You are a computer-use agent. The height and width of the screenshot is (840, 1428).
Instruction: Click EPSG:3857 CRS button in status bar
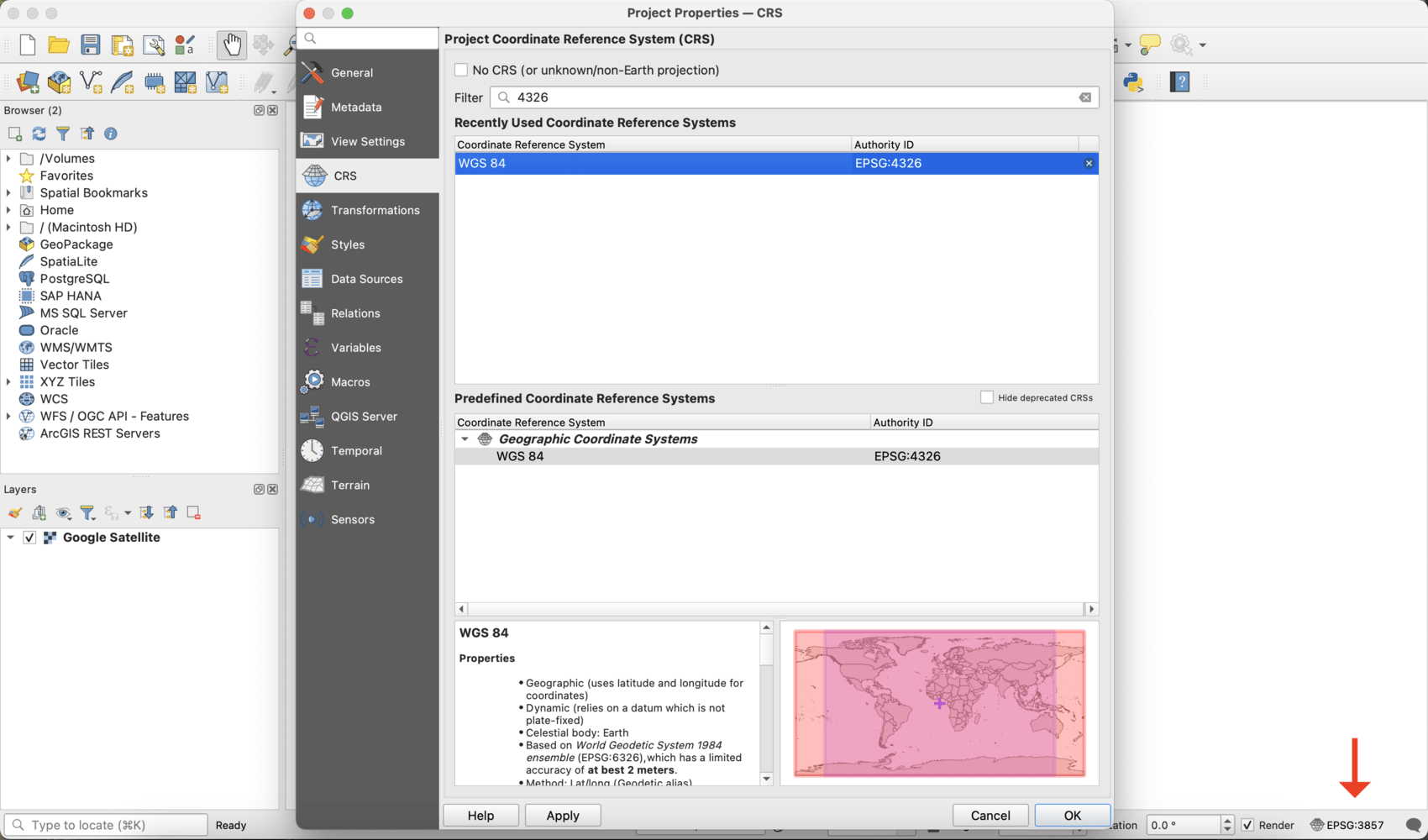point(1347,825)
